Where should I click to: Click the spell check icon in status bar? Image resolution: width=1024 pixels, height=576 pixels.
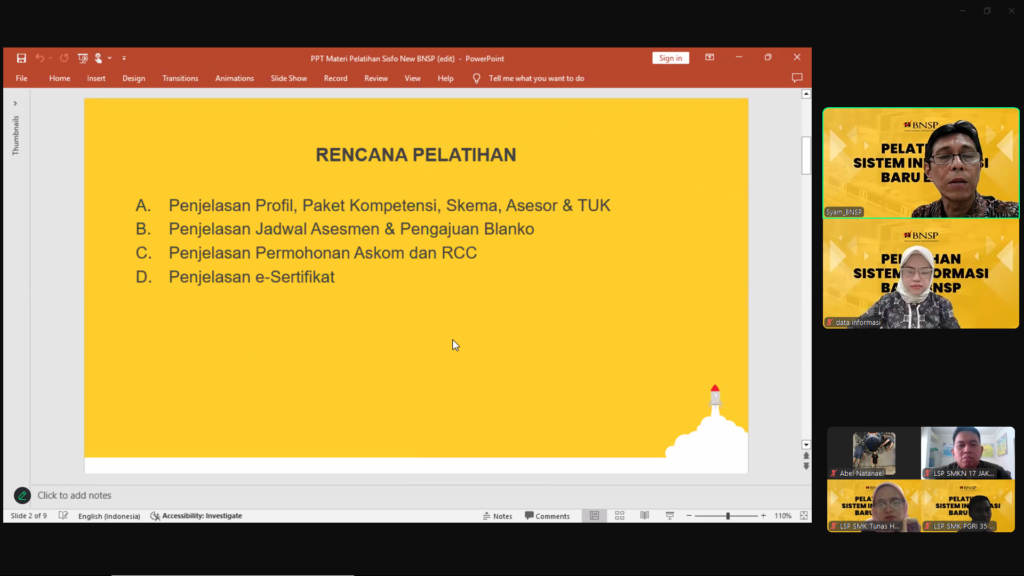point(63,516)
